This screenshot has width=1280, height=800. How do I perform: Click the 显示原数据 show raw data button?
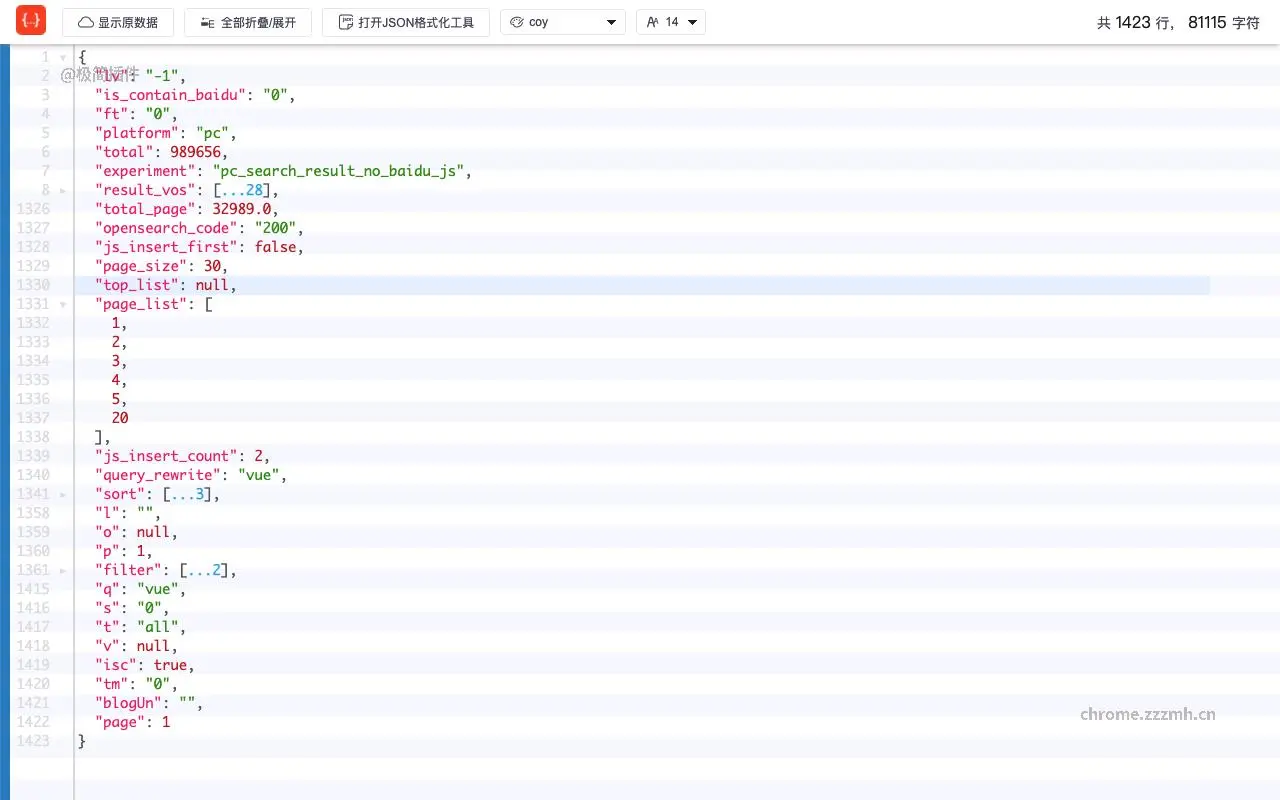(x=118, y=22)
